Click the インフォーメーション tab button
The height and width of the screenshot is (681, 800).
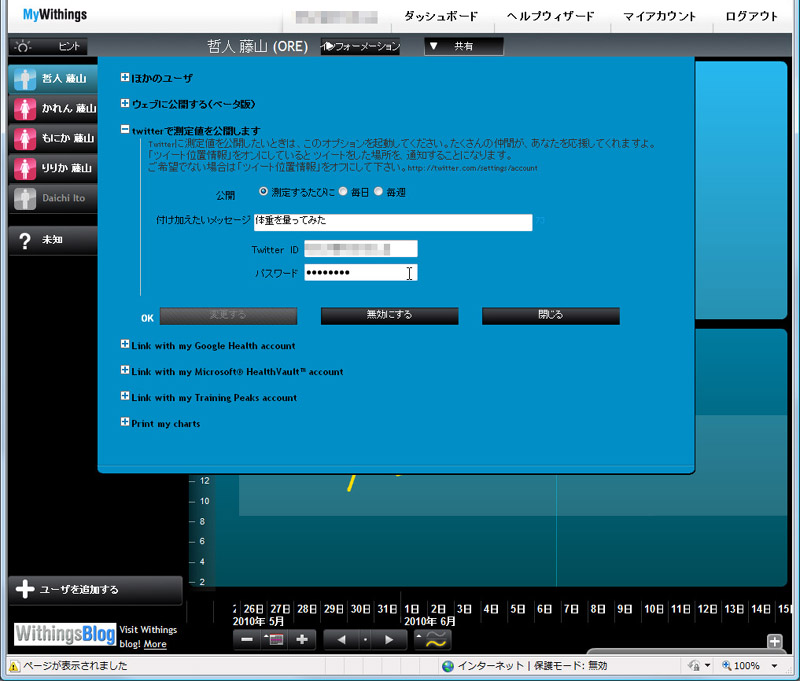(360, 46)
